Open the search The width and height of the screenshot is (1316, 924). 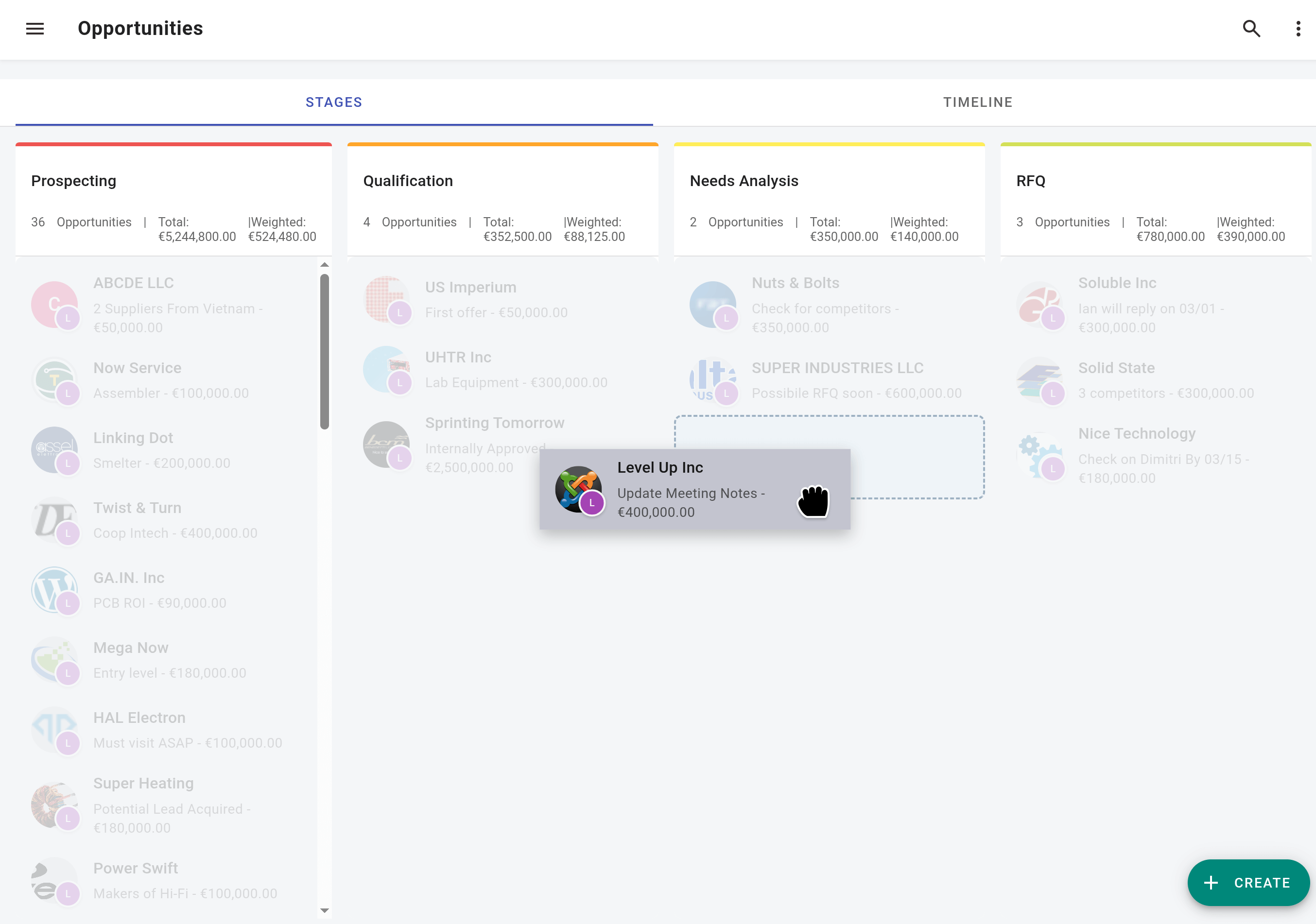tap(1252, 28)
